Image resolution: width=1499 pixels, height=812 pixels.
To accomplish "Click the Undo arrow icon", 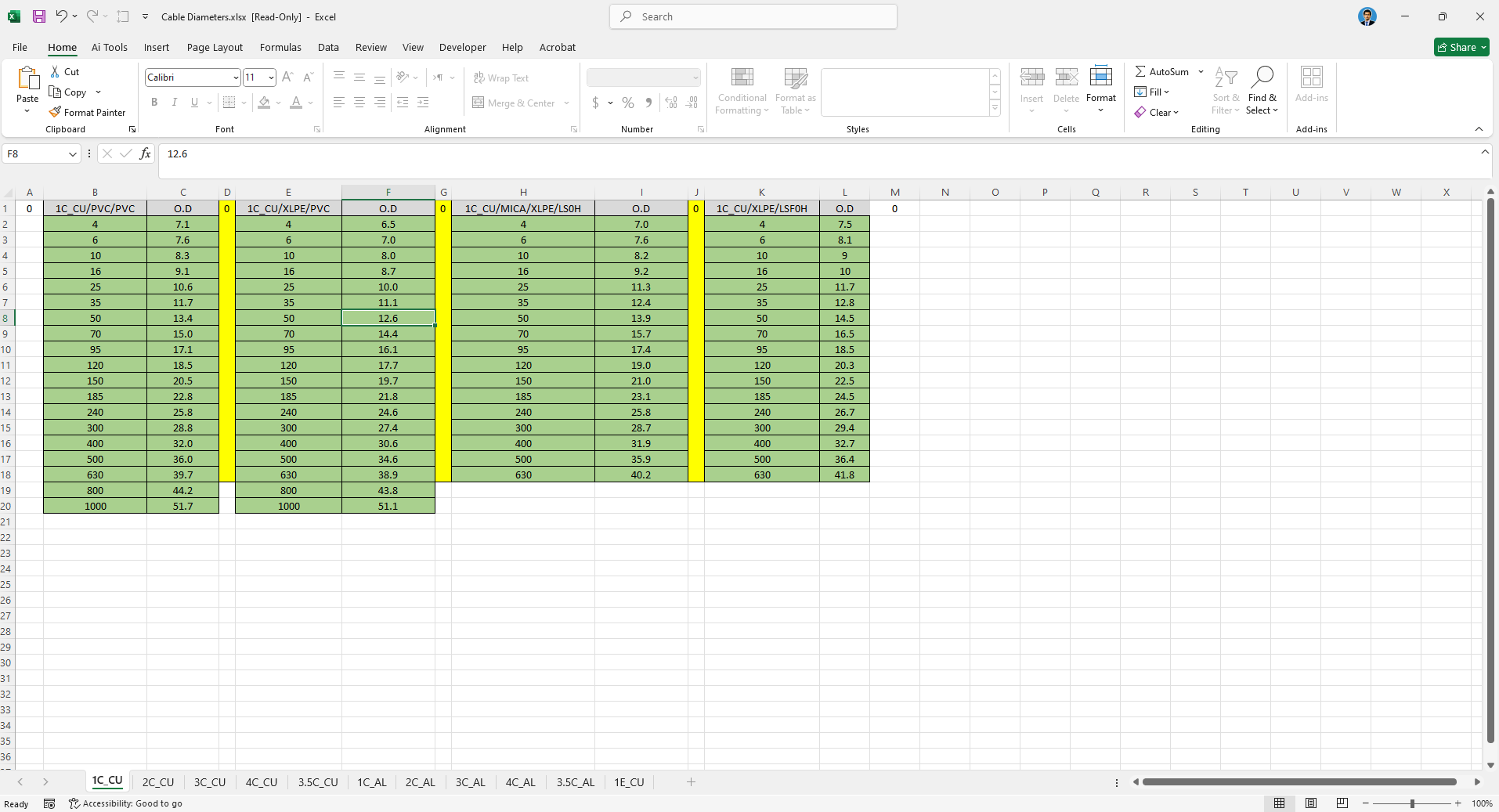I will tap(61, 16).
